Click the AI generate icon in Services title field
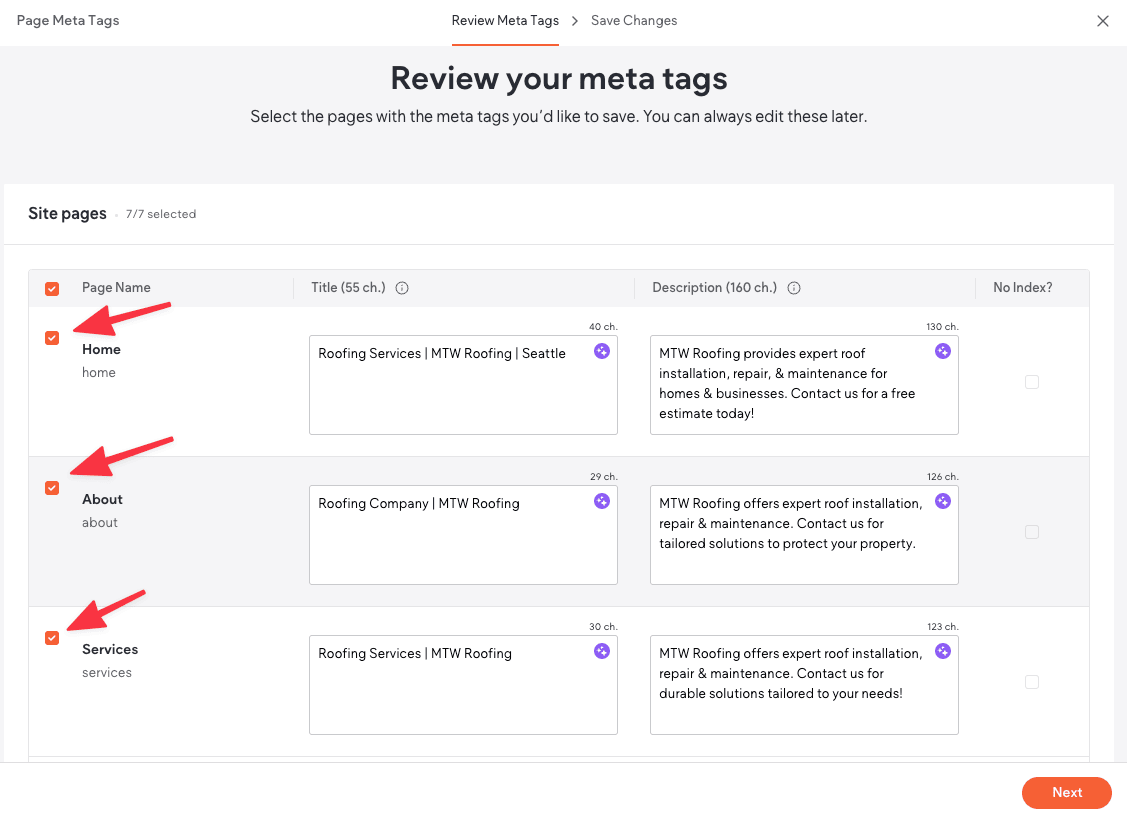The image size is (1127, 821). [x=602, y=651]
